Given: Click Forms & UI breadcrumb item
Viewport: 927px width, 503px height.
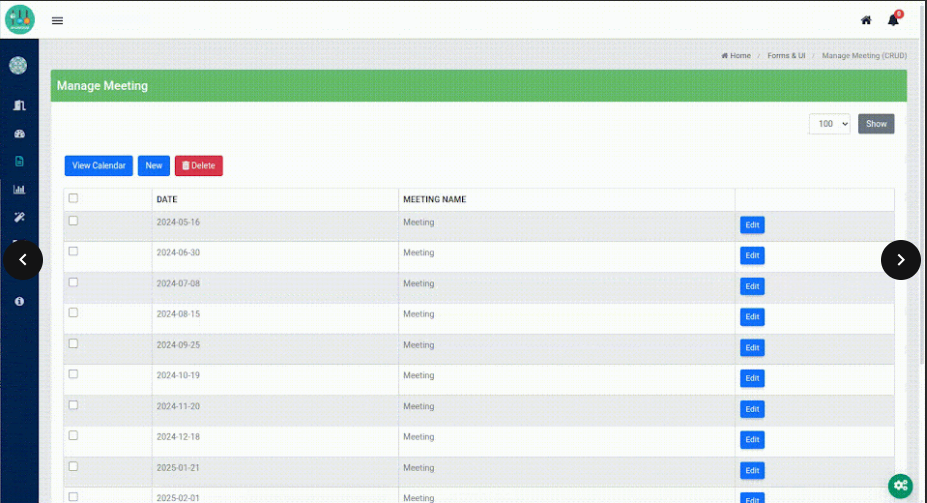Looking at the screenshot, I should pyautogui.click(x=786, y=56).
